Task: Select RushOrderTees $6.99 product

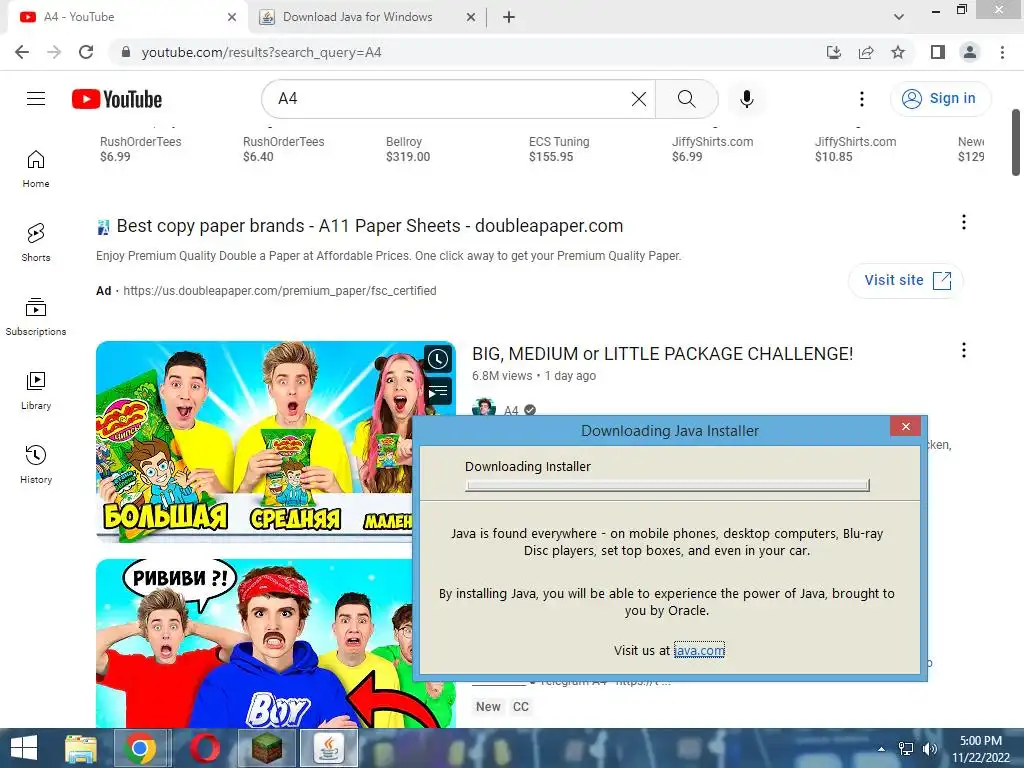Action: tap(140, 149)
